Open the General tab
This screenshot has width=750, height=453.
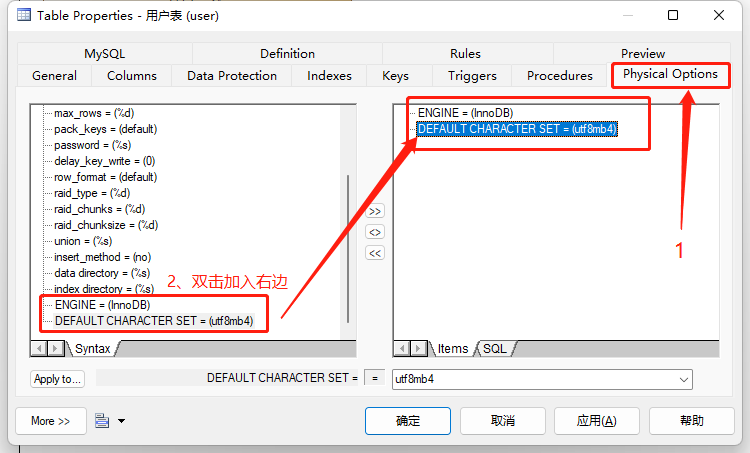54,76
